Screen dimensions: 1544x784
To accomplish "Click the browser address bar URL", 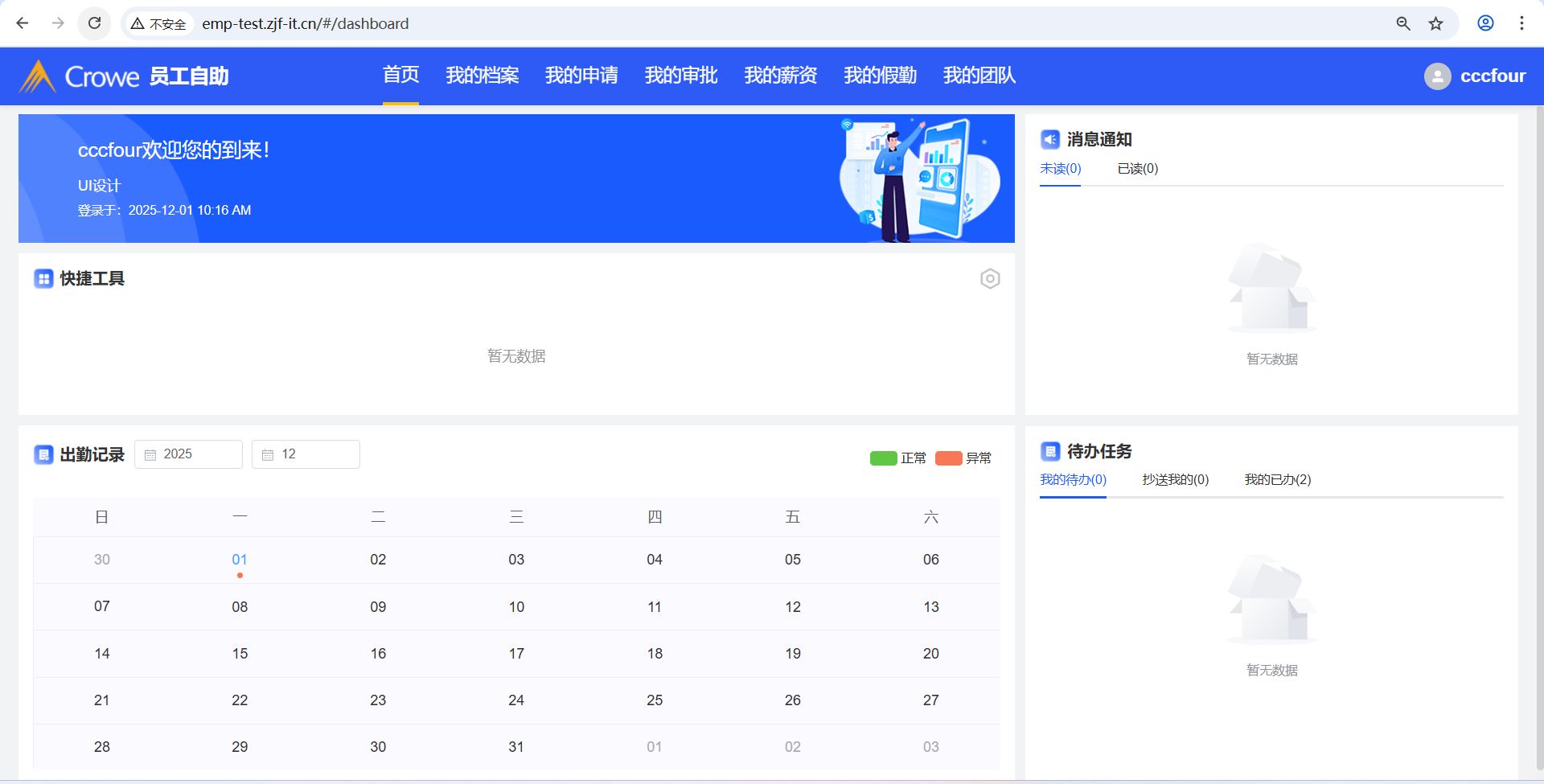I will coord(306,24).
